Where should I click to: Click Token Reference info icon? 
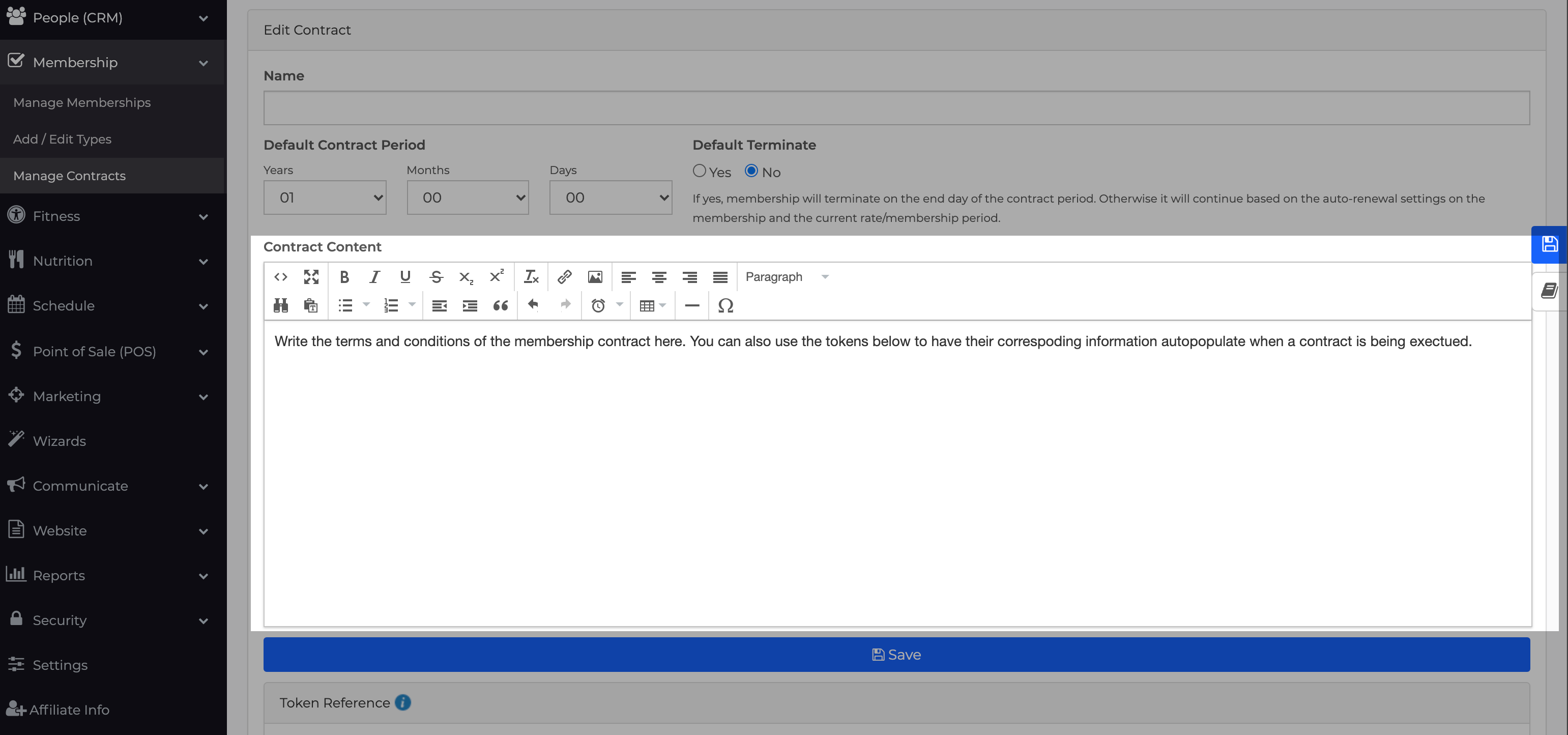402,703
